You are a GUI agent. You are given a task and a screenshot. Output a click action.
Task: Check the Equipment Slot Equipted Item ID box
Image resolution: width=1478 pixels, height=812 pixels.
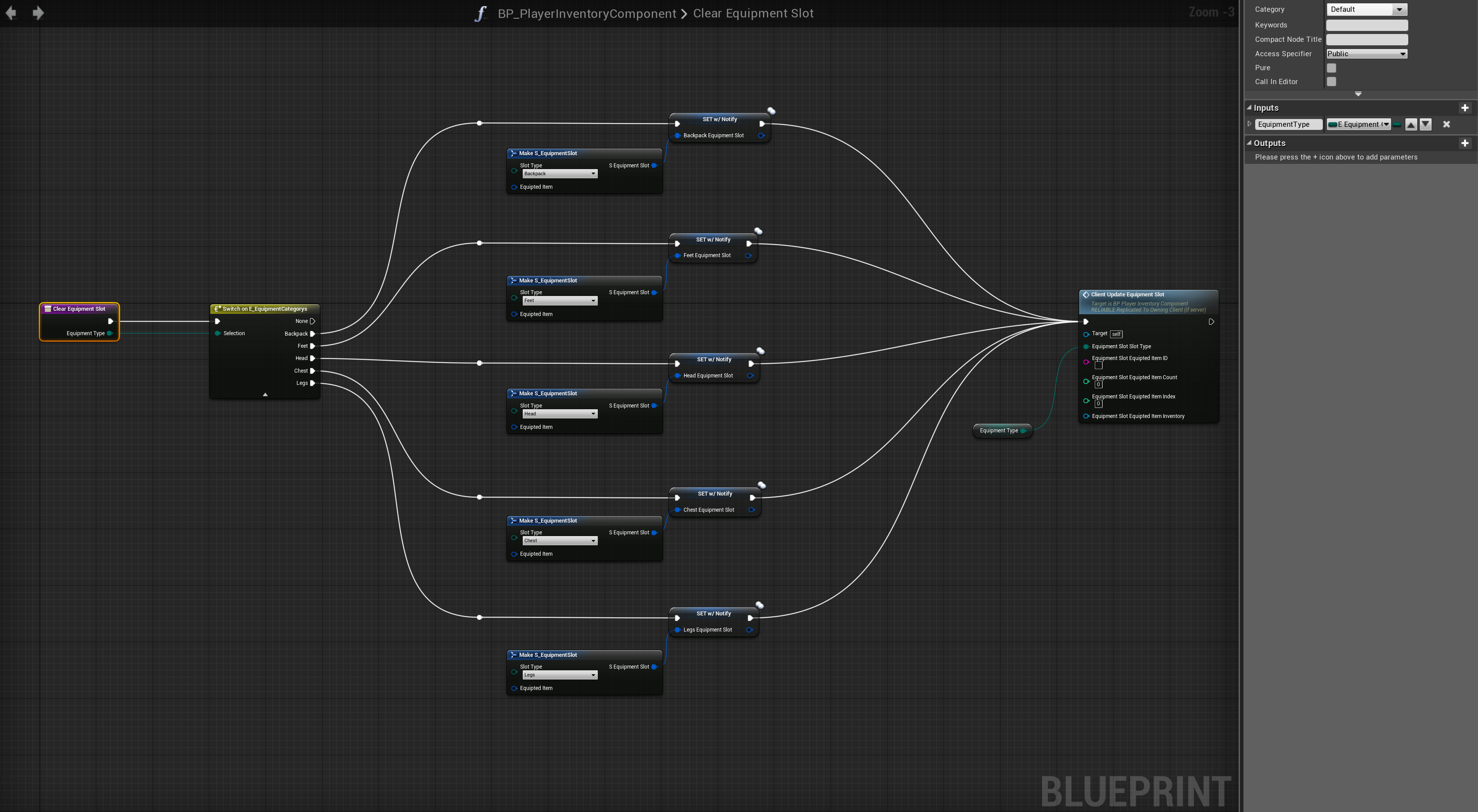1098,365
